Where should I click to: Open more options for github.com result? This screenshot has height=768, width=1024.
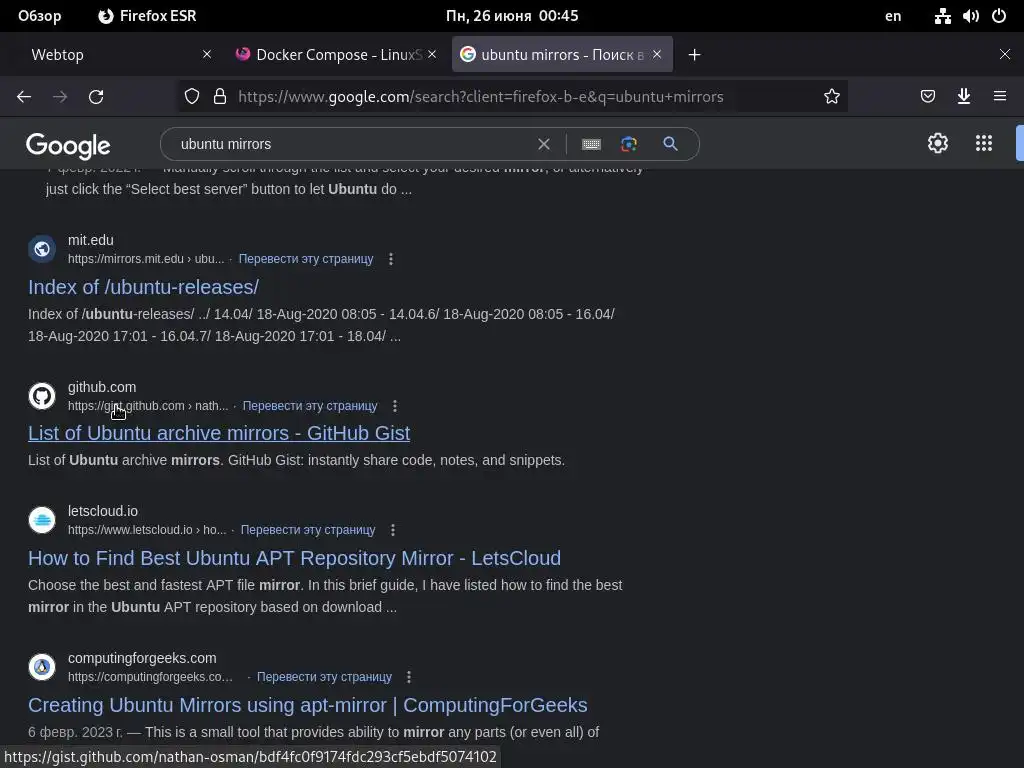coord(394,406)
